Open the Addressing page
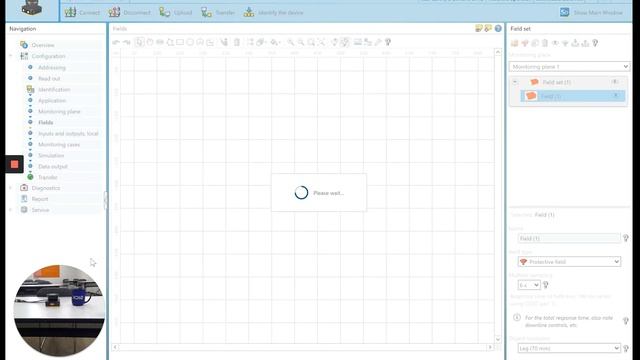This screenshot has height=360, width=640. tap(51, 67)
